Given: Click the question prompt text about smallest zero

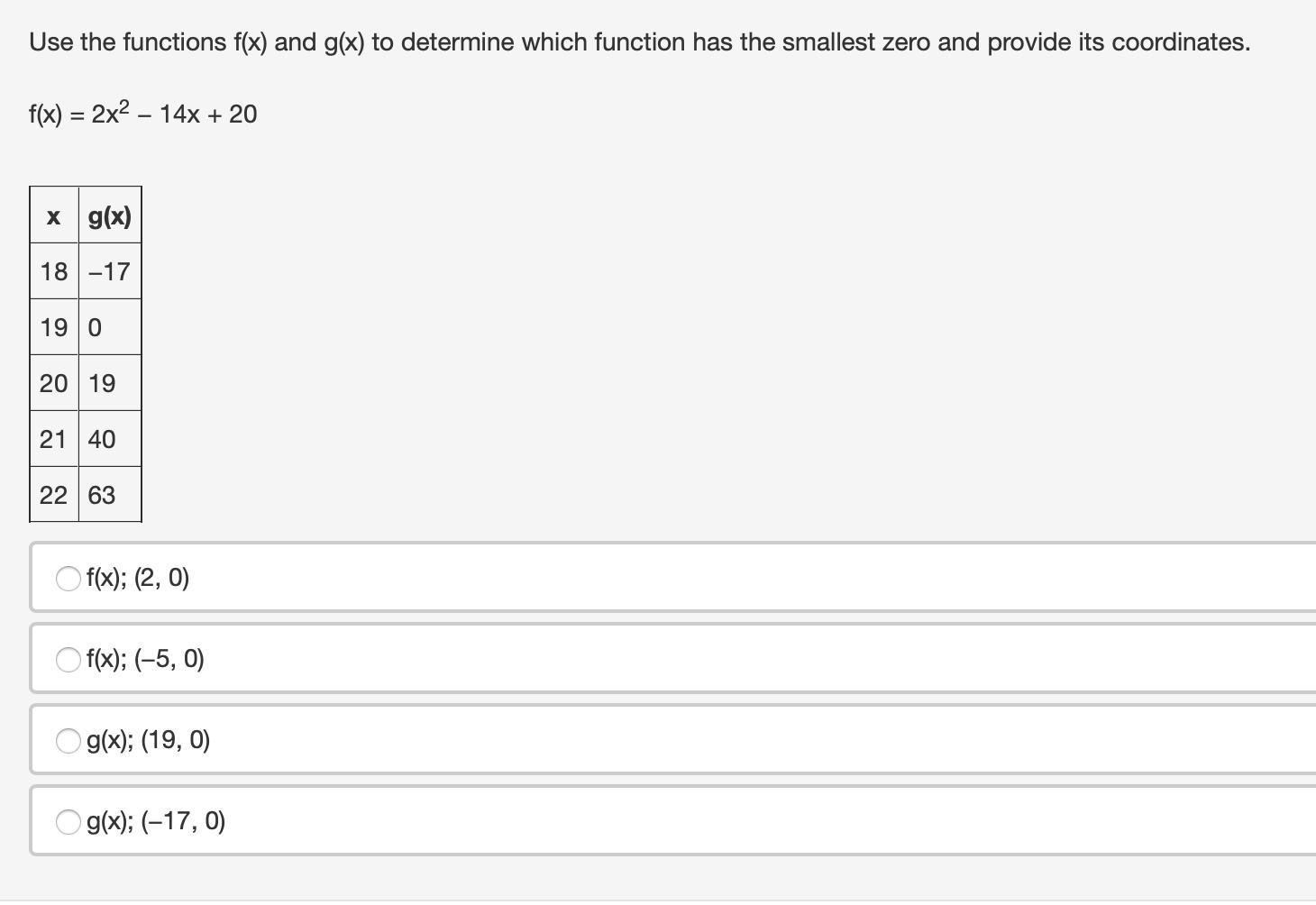Looking at the screenshot, I should point(640,42).
